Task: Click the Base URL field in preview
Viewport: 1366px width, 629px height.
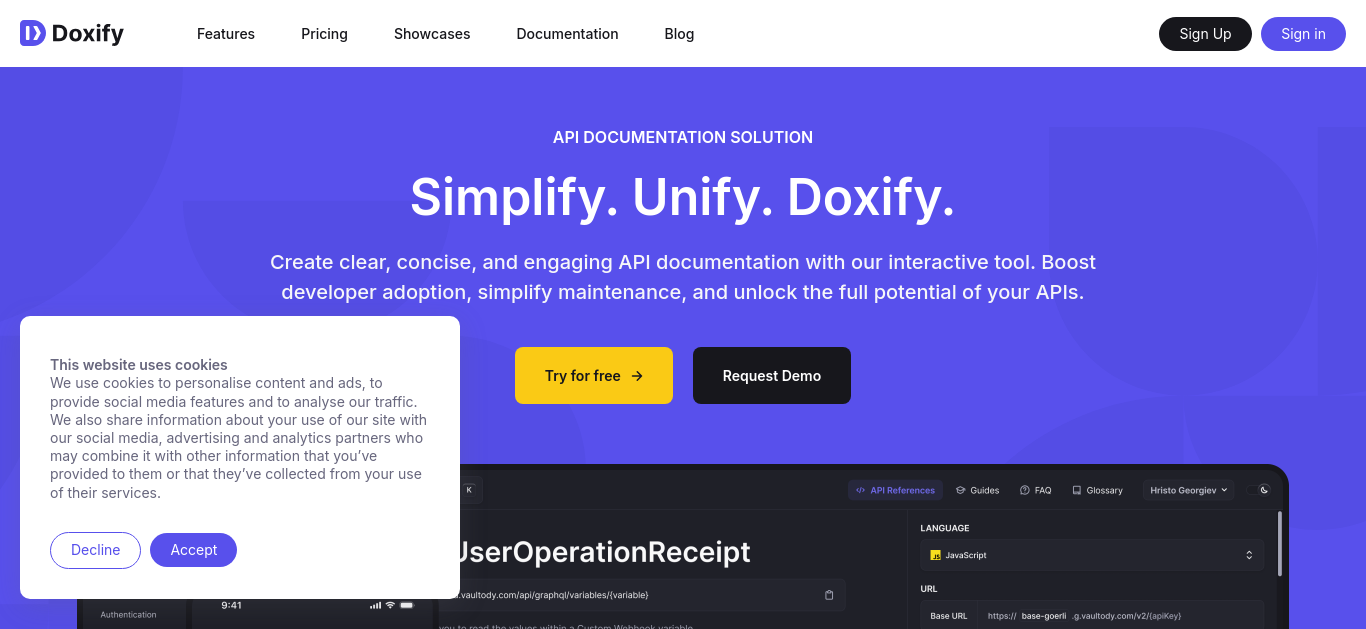Action: click(1092, 616)
